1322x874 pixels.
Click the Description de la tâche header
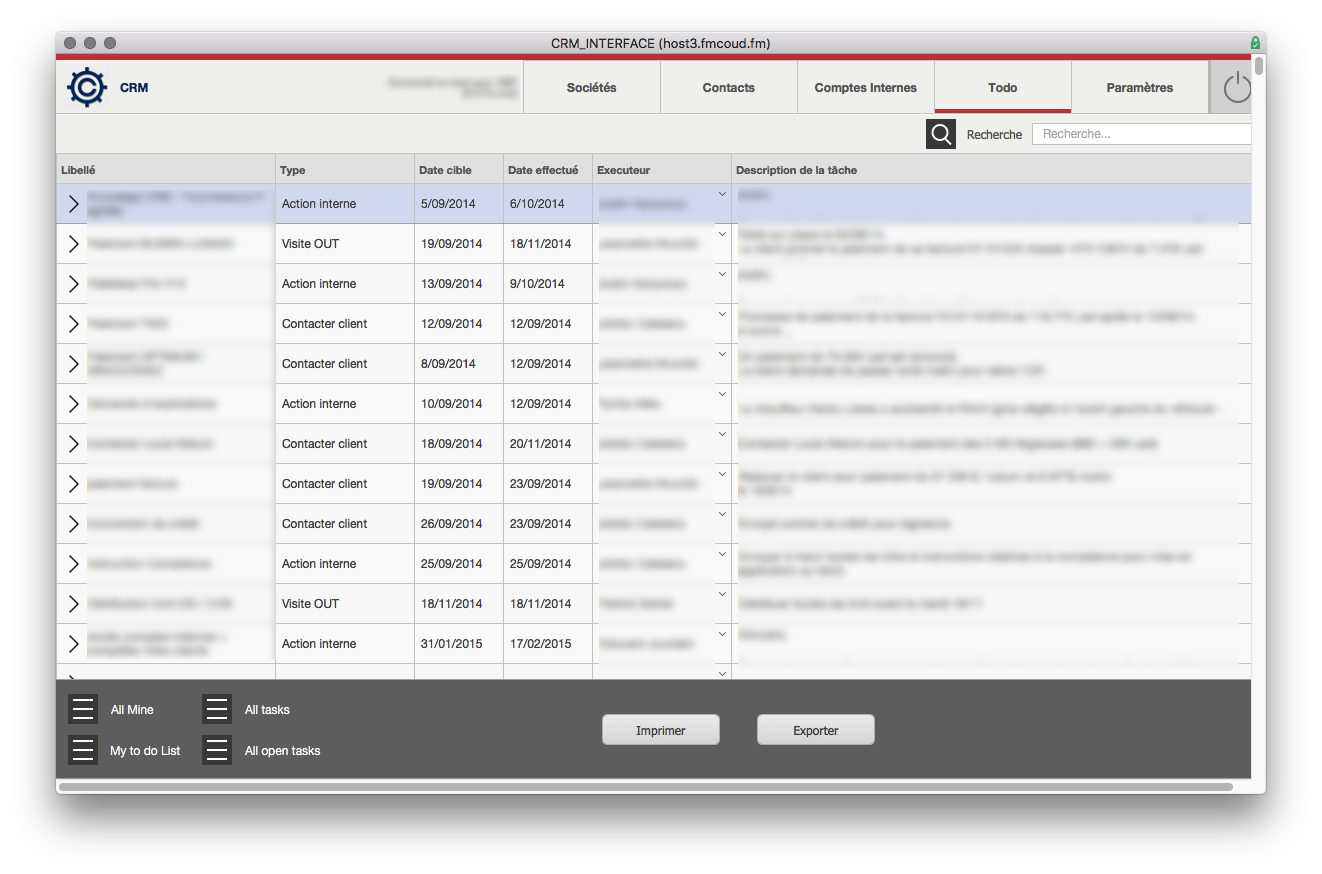[991, 170]
